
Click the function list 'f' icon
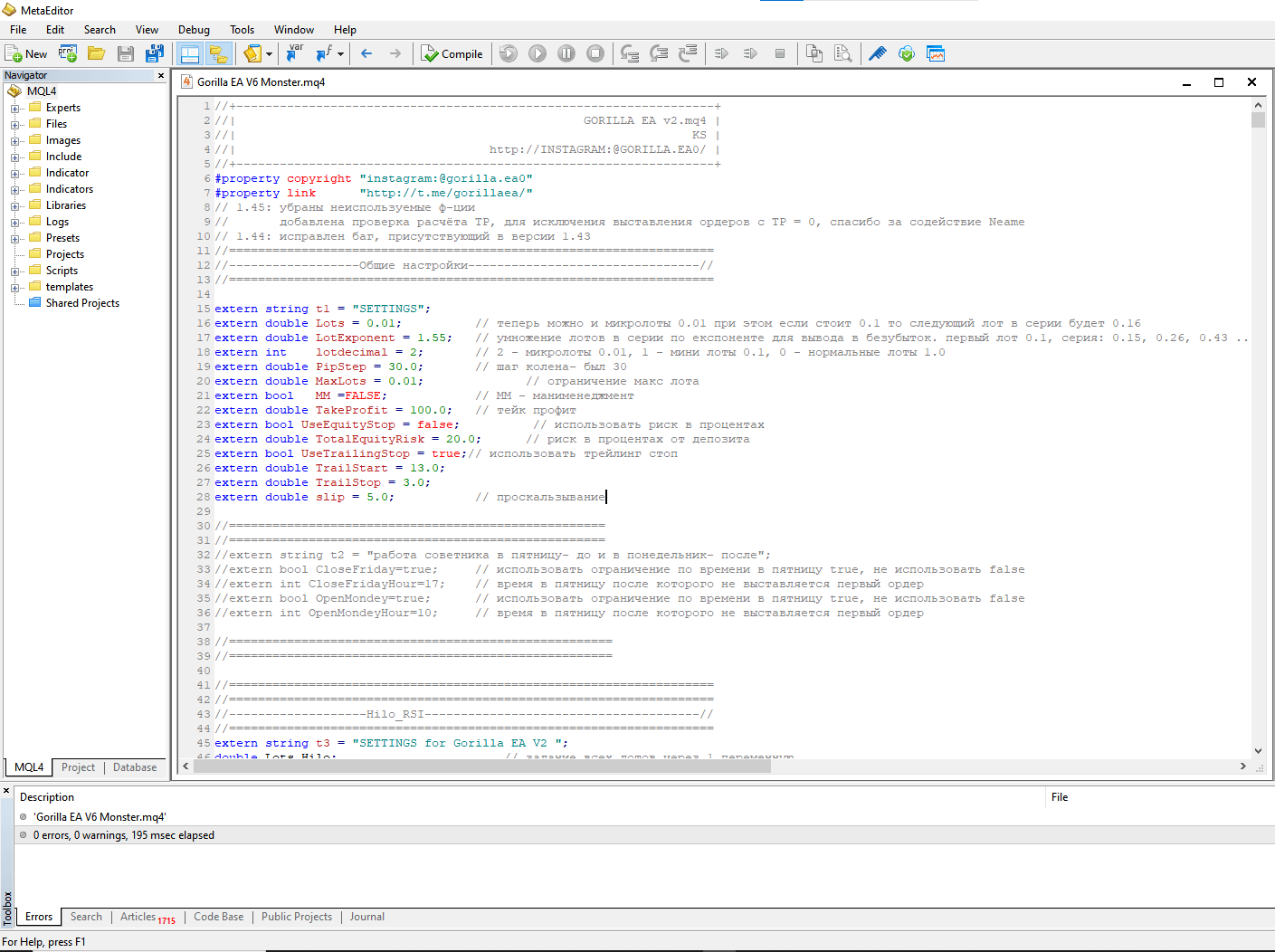pos(324,53)
